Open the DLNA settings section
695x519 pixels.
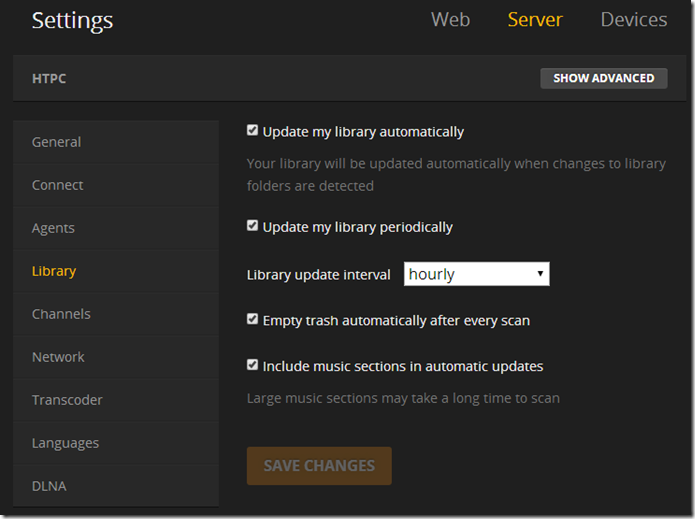[49, 486]
